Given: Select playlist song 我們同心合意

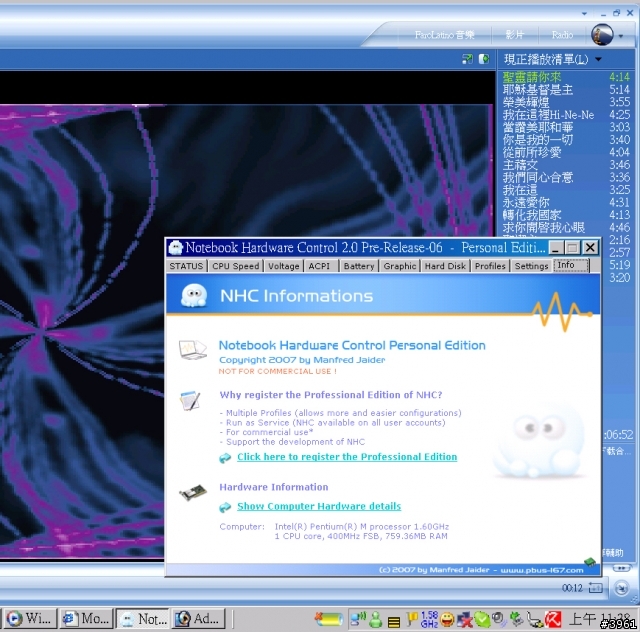Looking at the screenshot, I should (x=567, y=177).
